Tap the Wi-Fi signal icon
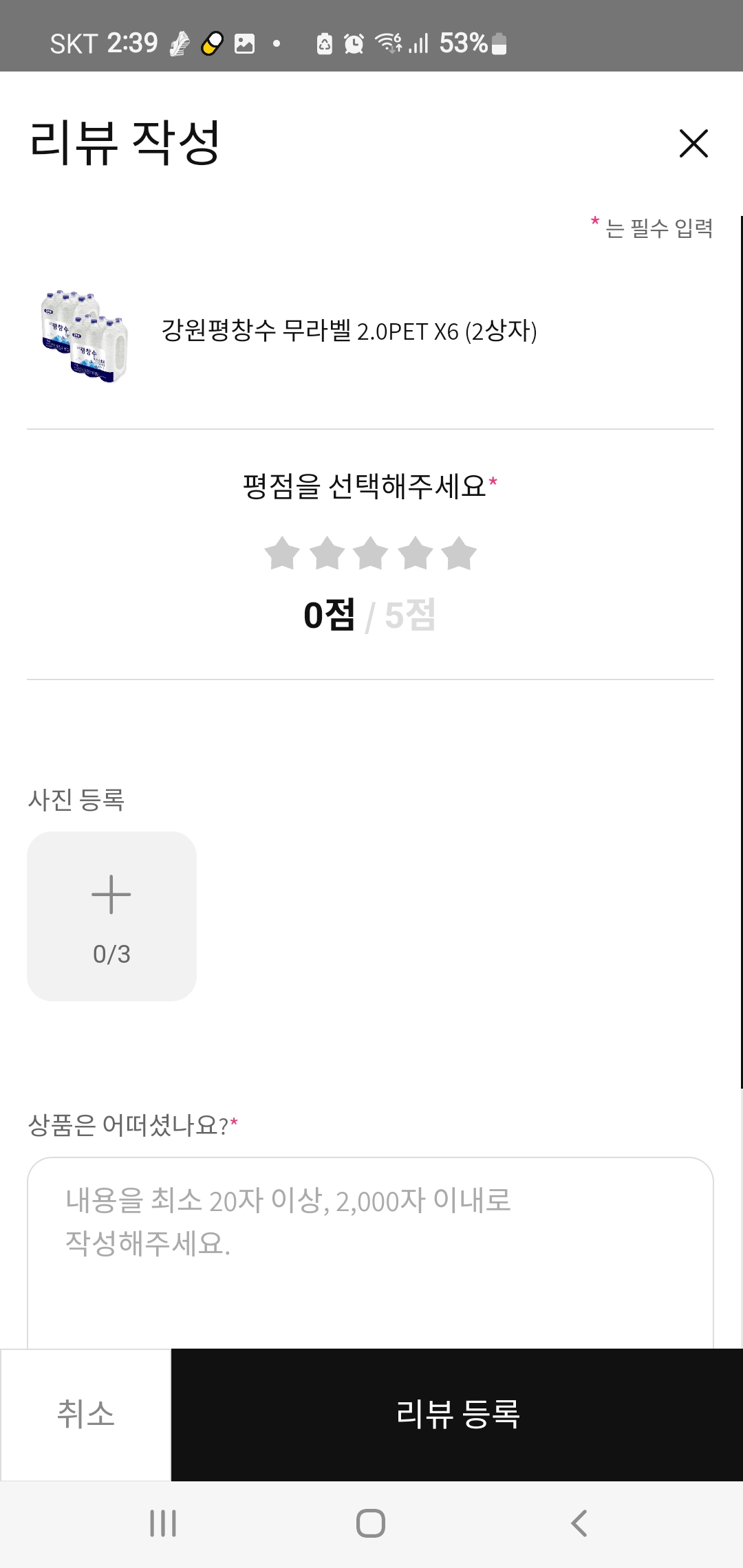The width and height of the screenshot is (743, 1568). tap(388, 43)
